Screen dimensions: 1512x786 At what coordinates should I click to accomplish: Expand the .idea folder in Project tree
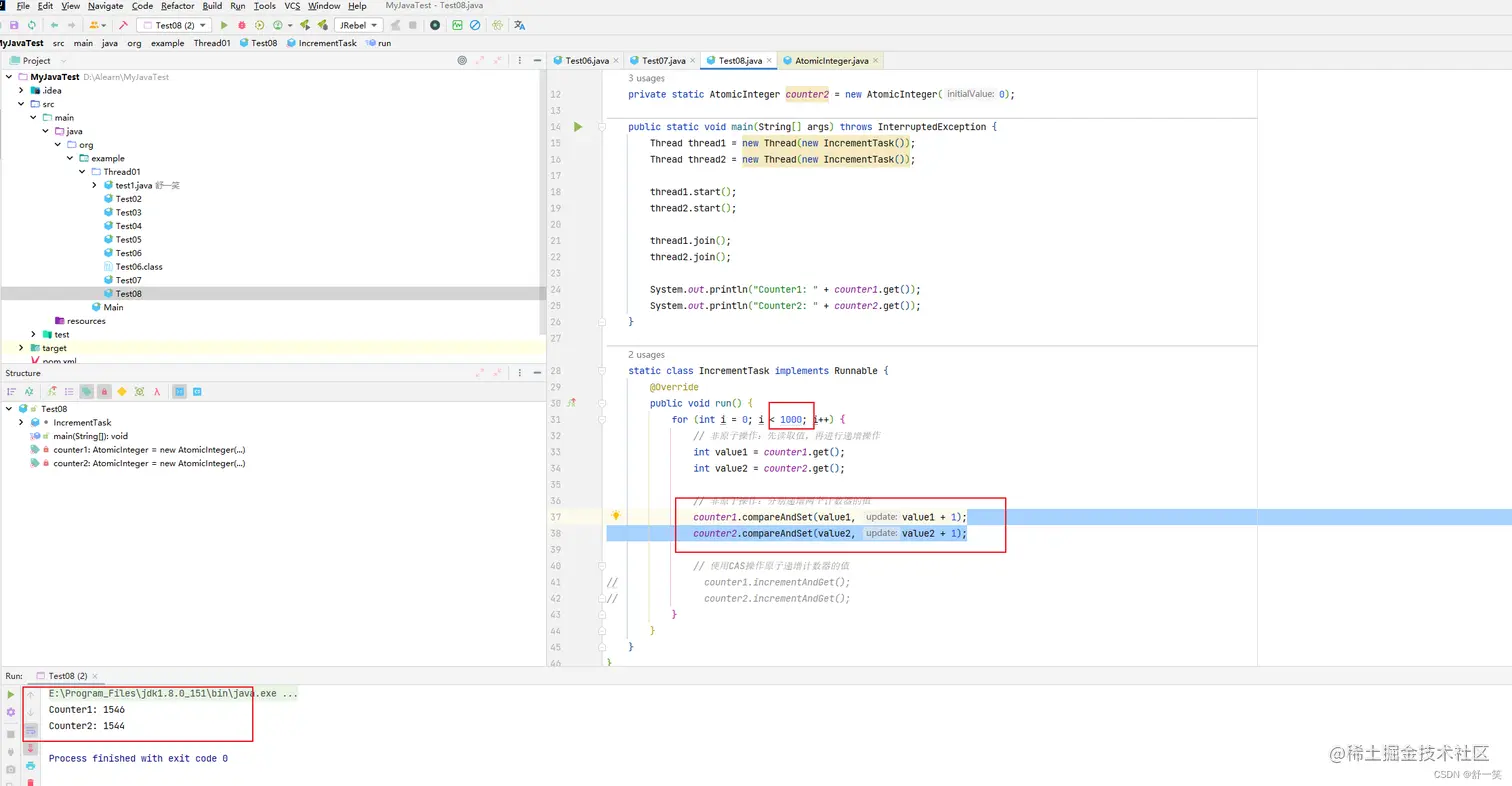pos(21,90)
